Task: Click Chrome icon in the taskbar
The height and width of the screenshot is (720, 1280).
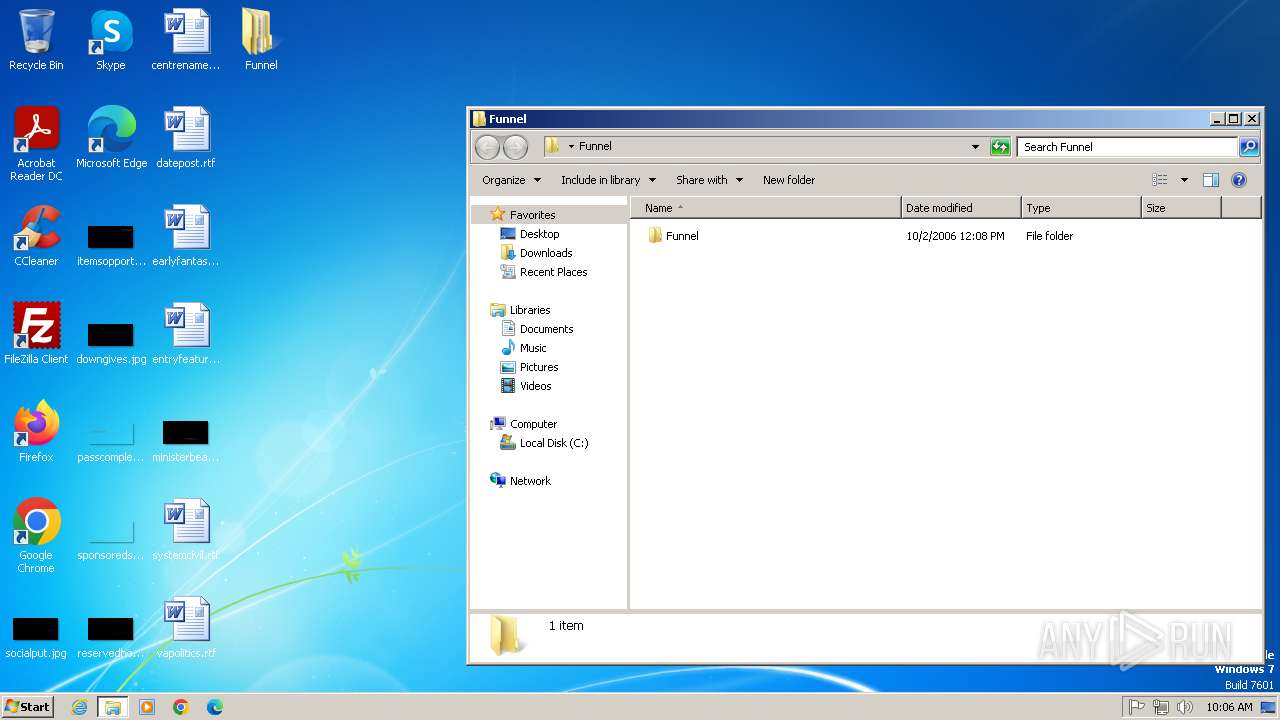Action: click(181, 707)
